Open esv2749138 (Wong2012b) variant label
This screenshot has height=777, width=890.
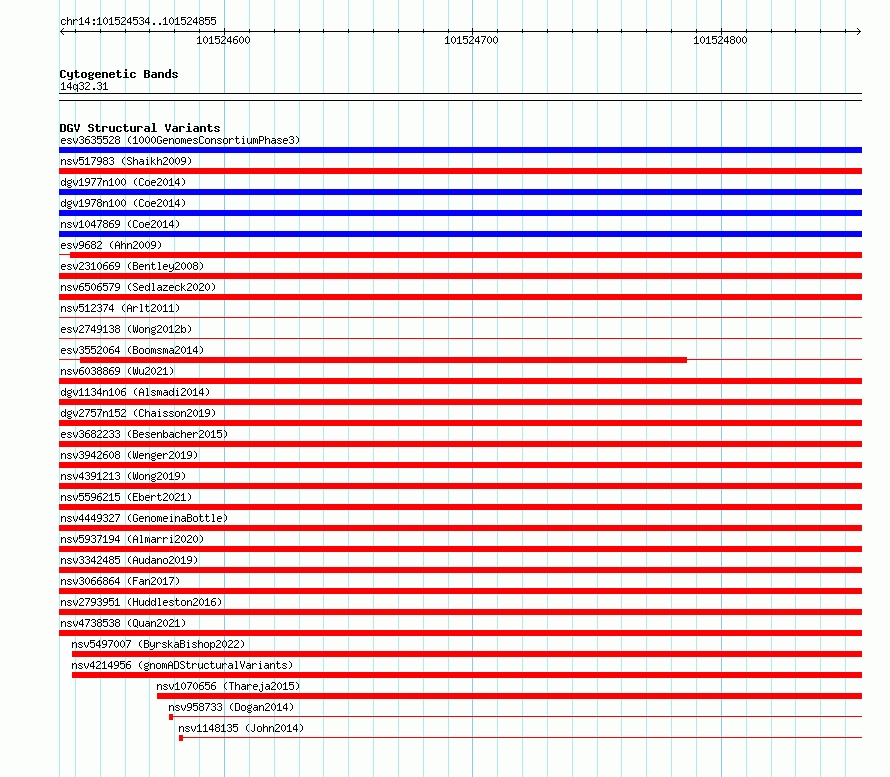[126, 329]
